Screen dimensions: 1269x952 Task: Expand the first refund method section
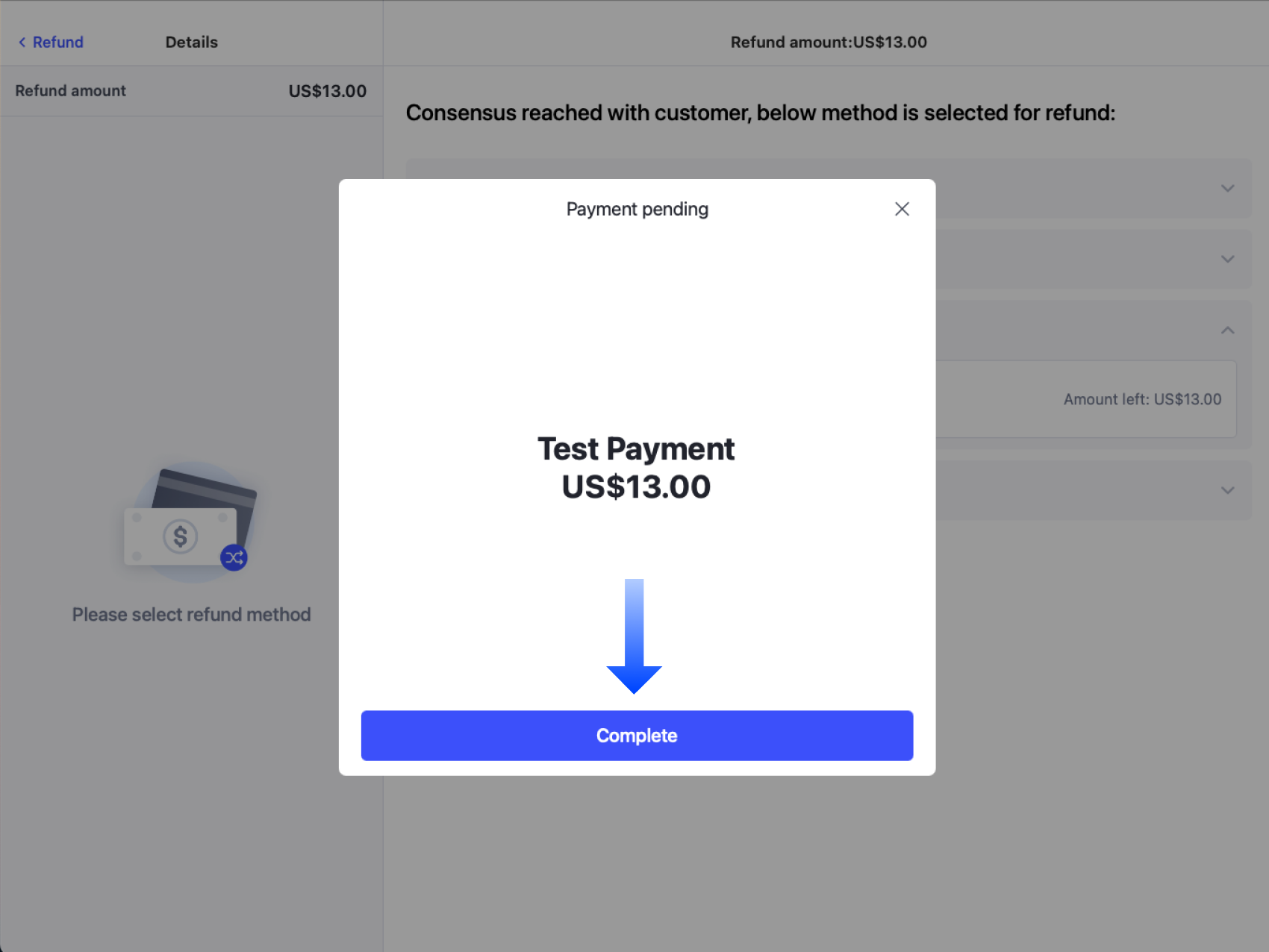click(x=1227, y=189)
